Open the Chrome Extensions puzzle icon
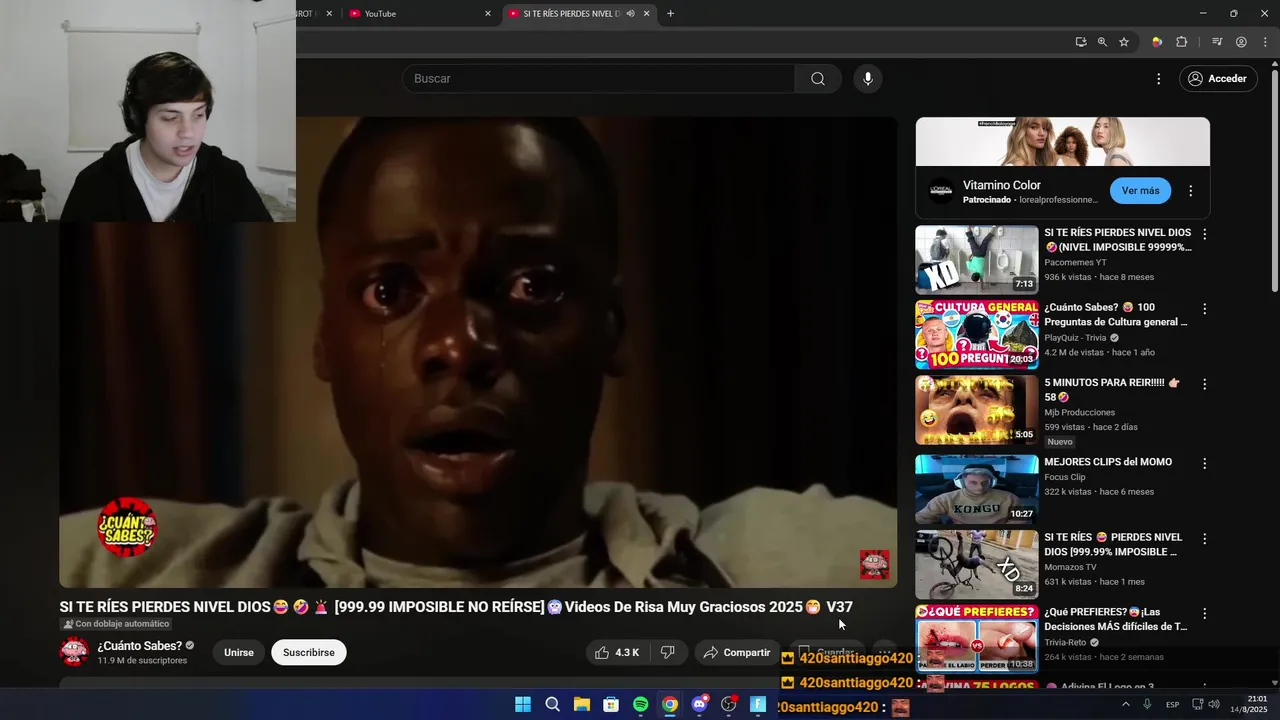The width and height of the screenshot is (1280, 720). click(1182, 42)
